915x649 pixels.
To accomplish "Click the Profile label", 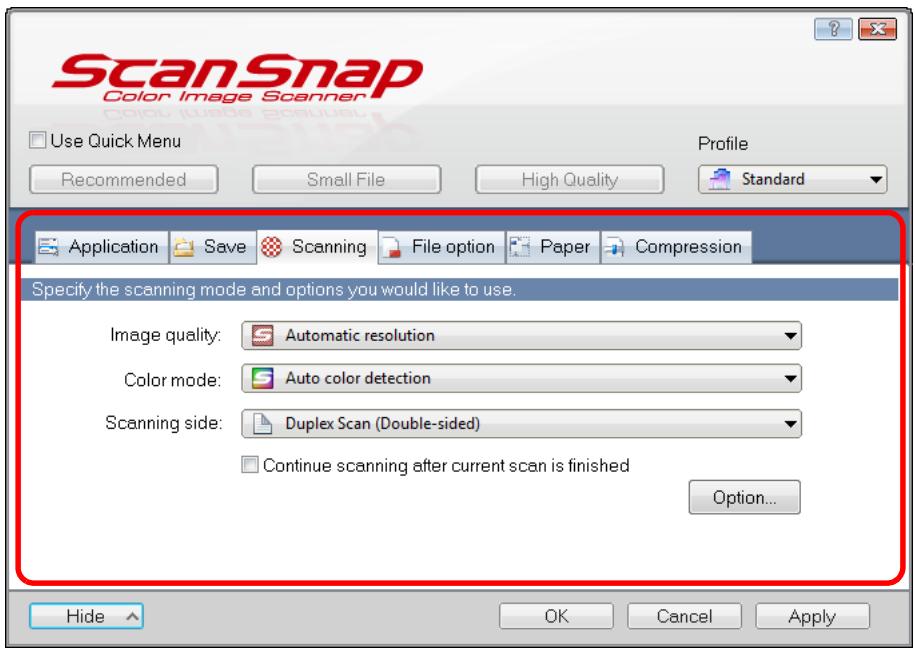I will tap(723, 144).
